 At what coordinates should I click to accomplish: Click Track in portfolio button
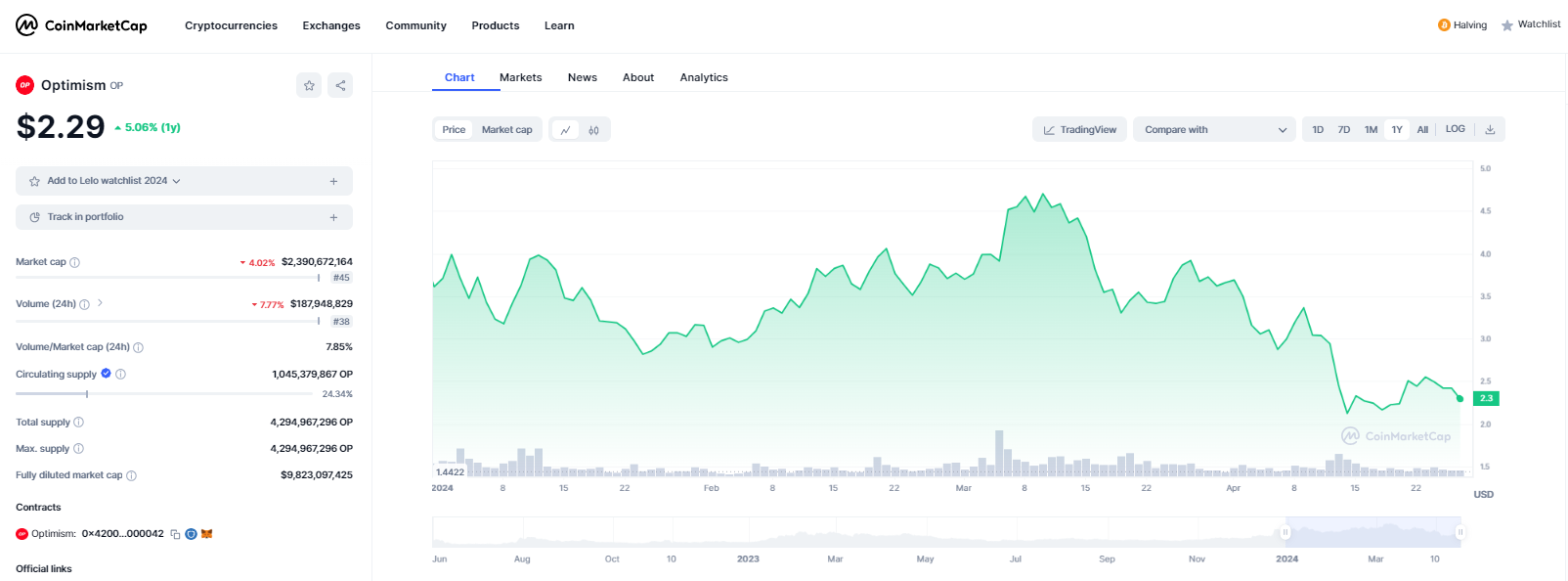(184, 217)
